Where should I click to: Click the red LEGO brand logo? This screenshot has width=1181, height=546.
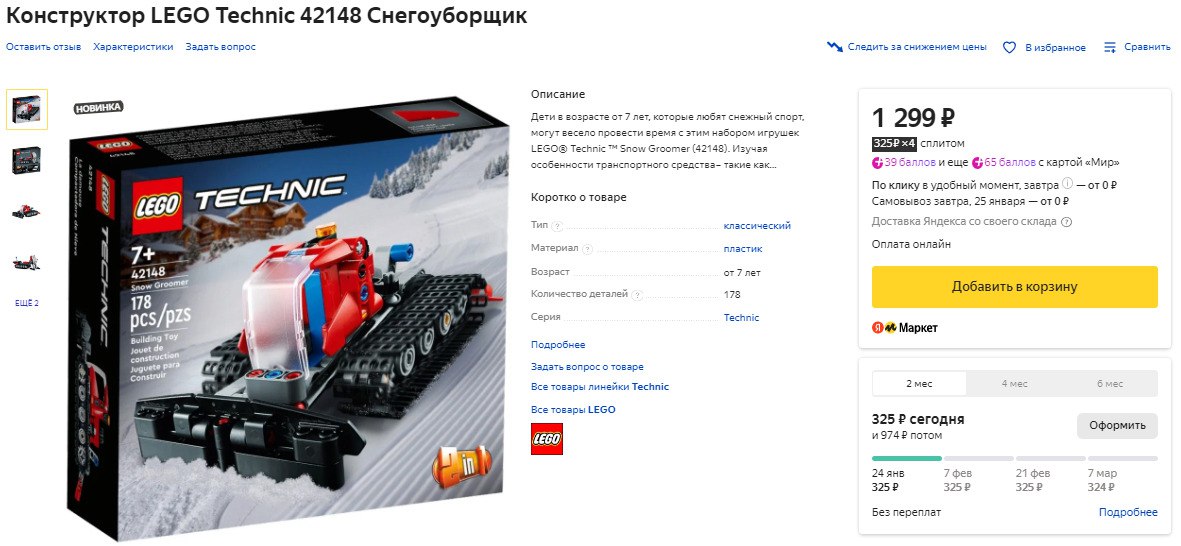[x=547, y=439]
